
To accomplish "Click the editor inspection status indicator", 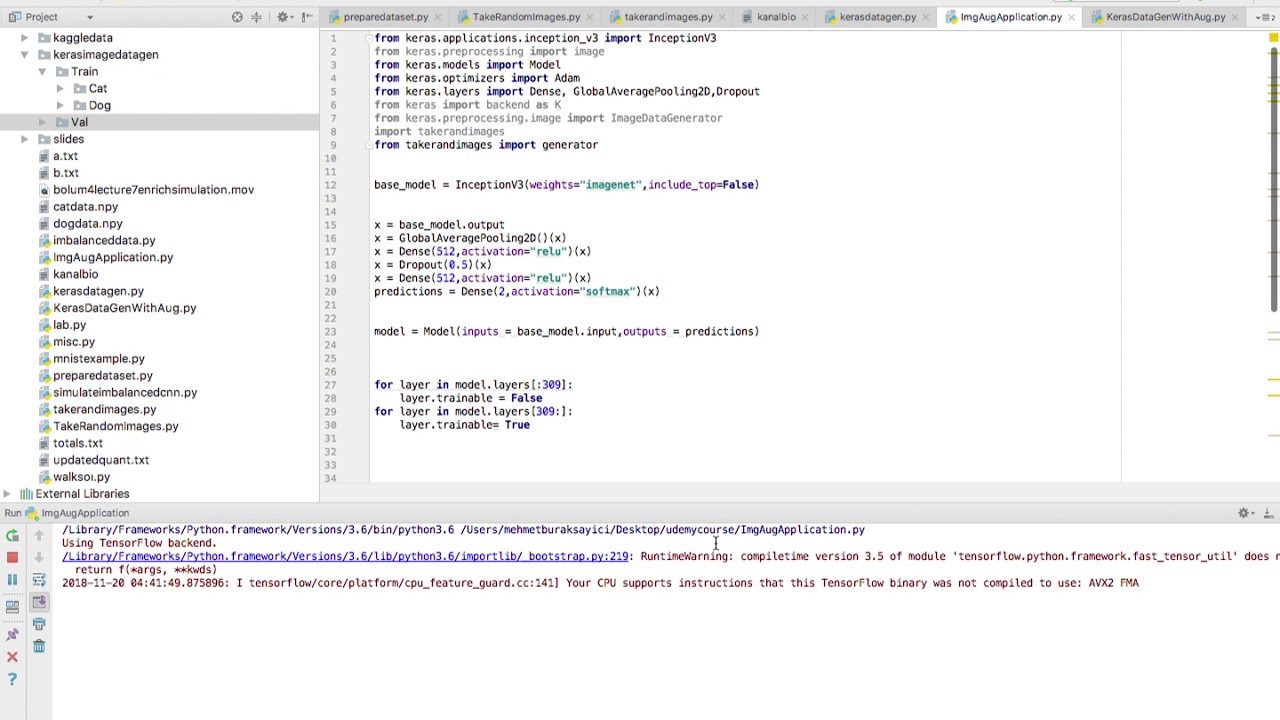I will pyautogui.click(x=1273, y=38).
